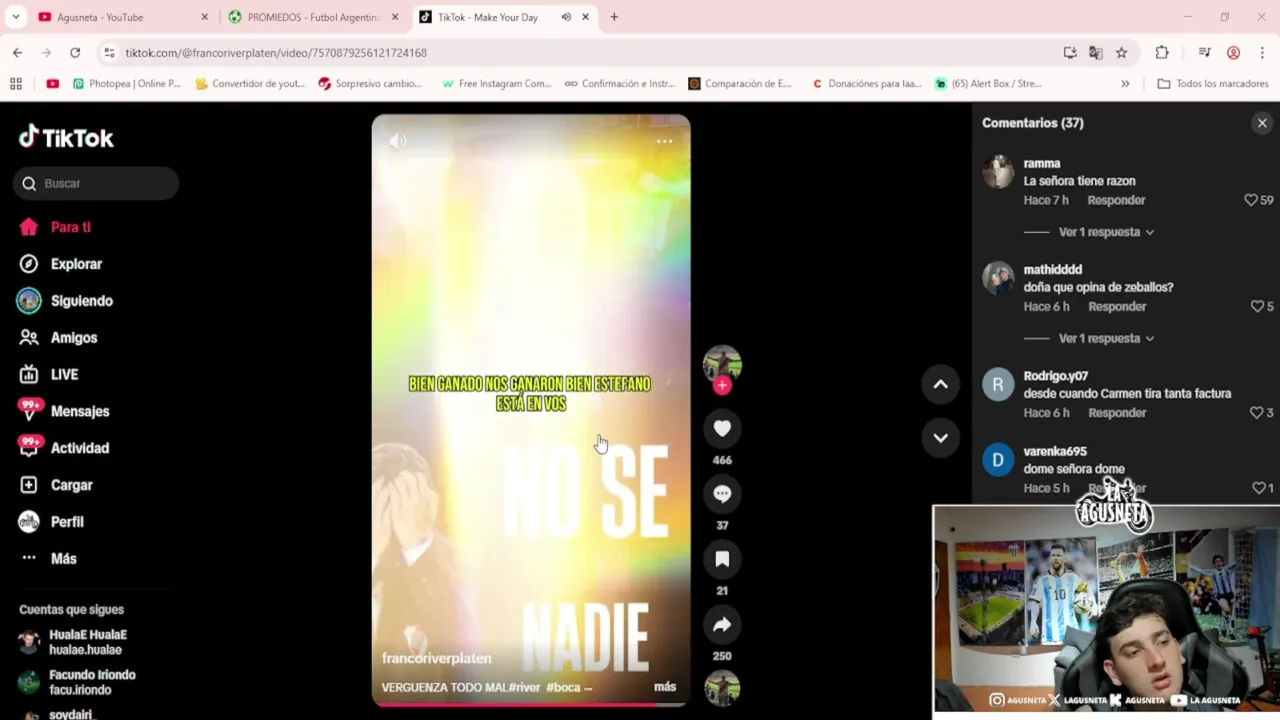Click the Buscar search field
Screen dimensions: 1280x720
[x=96, y=183]
